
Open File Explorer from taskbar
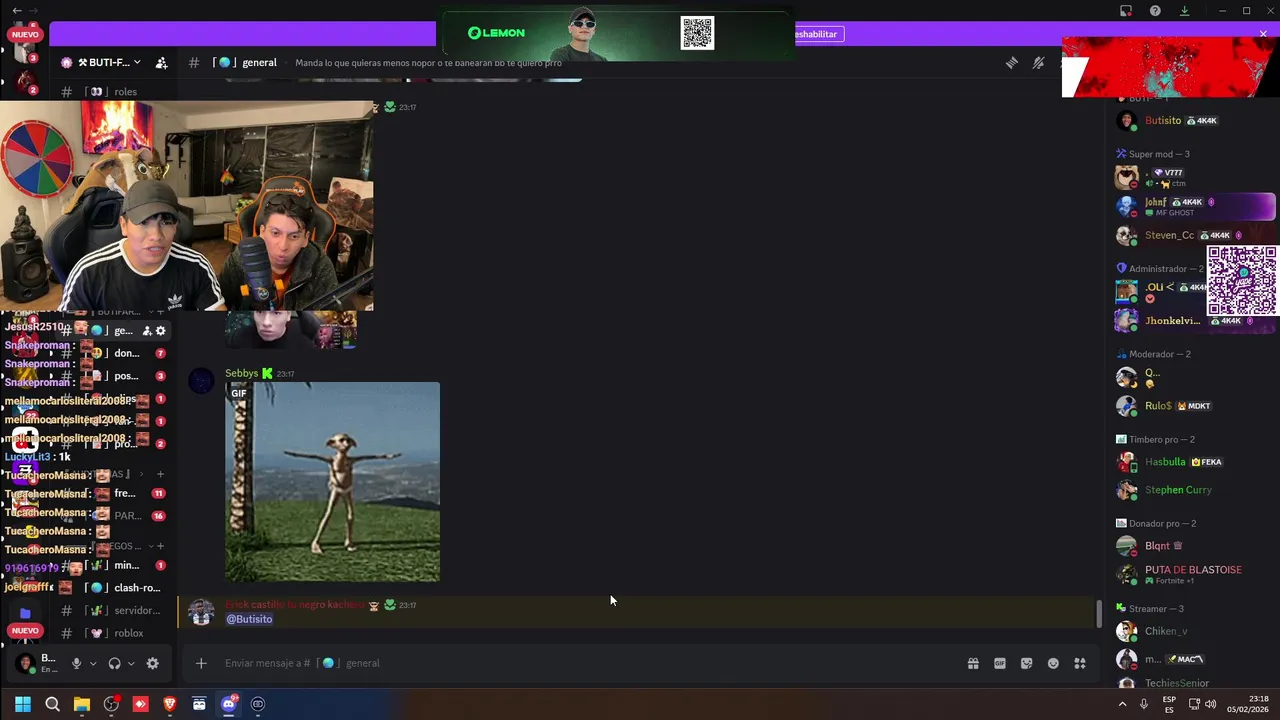coord(82,704)
